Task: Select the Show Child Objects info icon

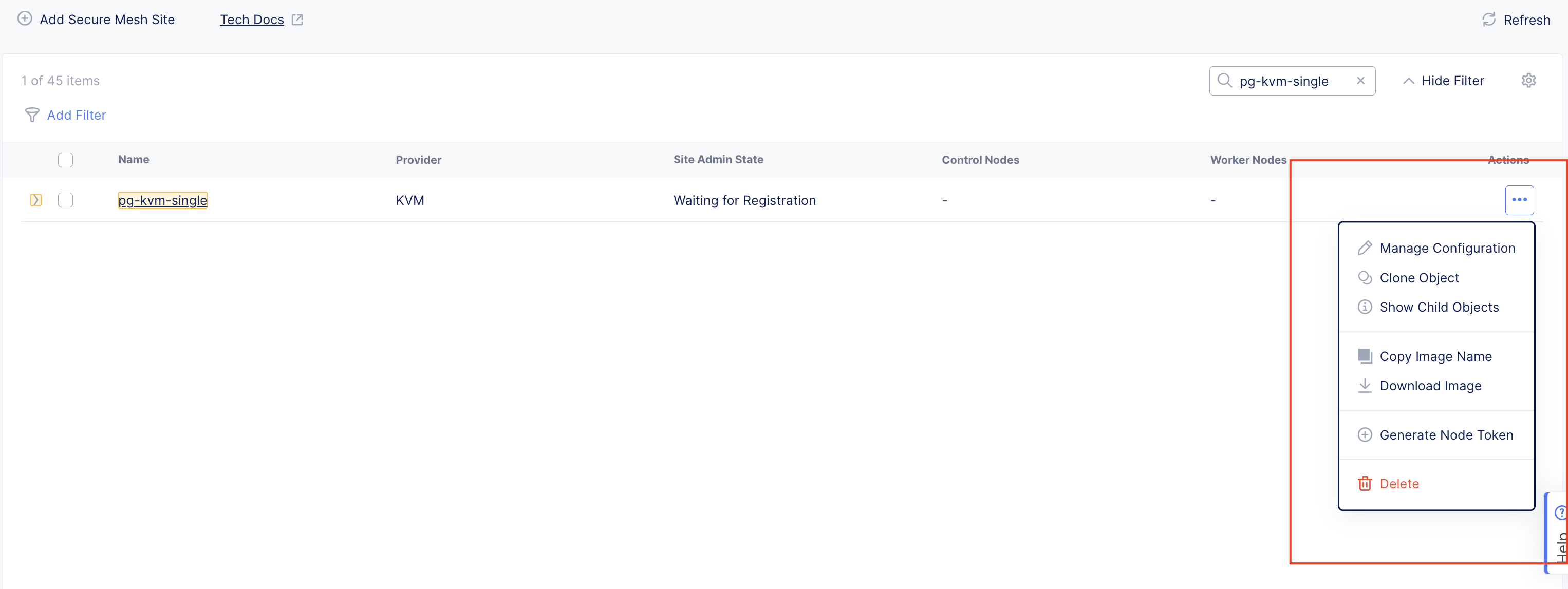Action: (1365, 307)
